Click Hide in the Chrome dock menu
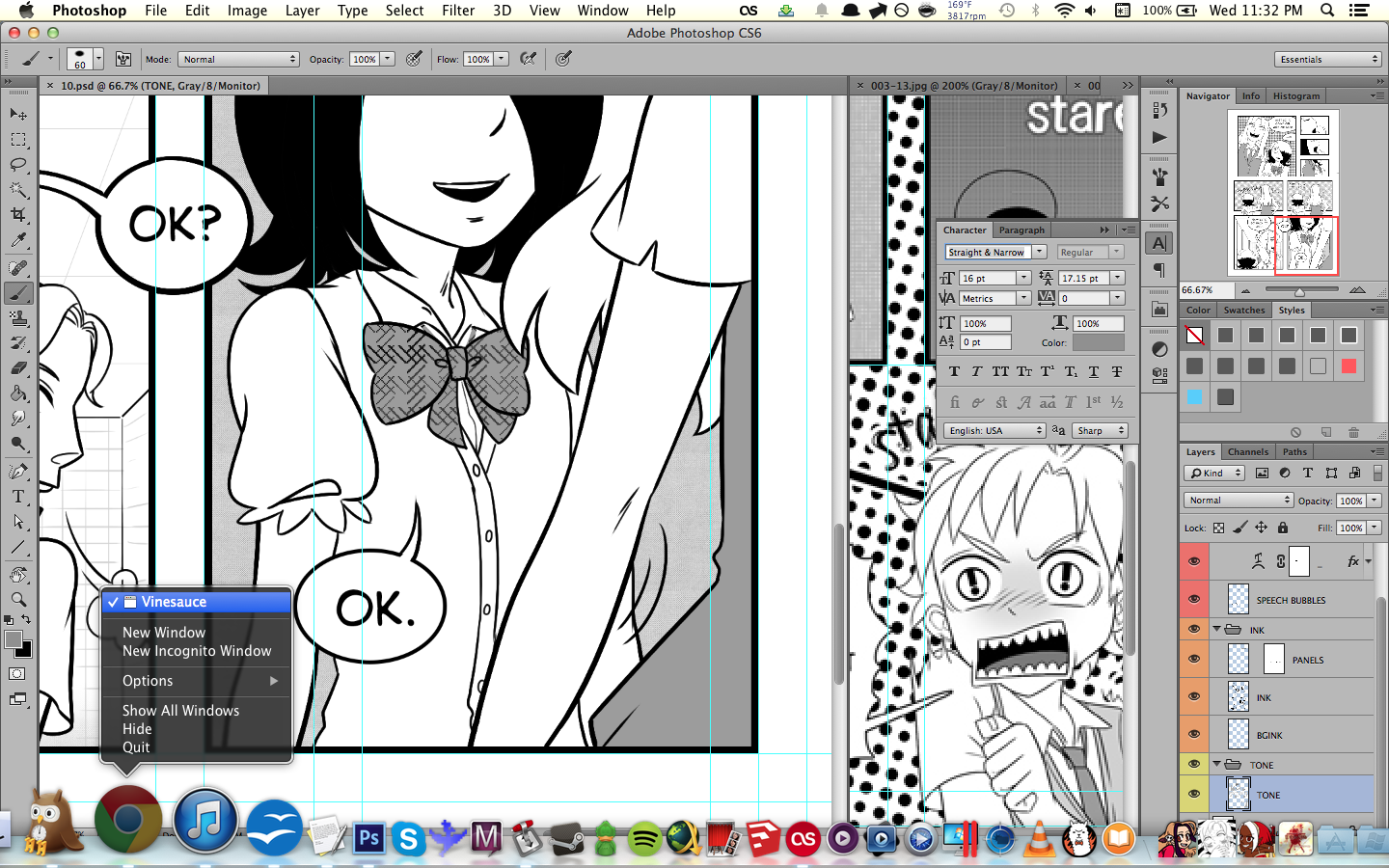Viewport: 1389px width, 868px height. (x=137, y=729)
